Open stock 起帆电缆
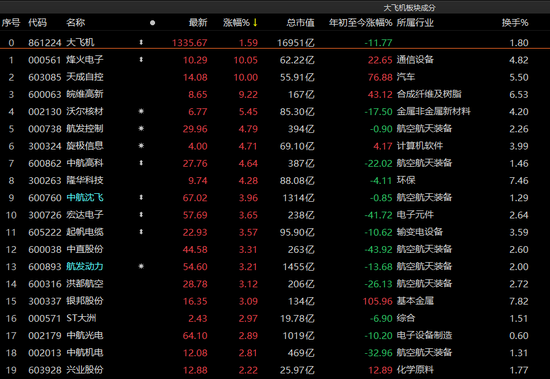The width and height of the screenshot is (550, 379). point(85,232)
